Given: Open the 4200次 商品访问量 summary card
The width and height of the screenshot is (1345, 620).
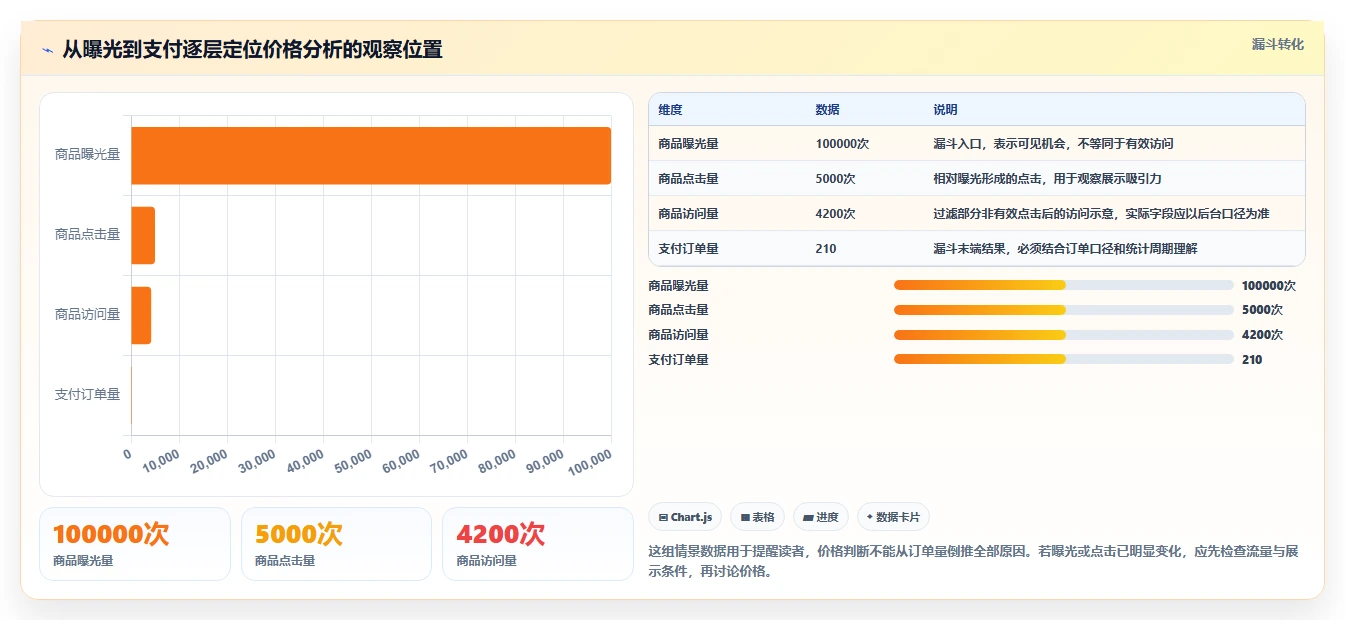Looking at the screenshot, I should pos(538,544).
